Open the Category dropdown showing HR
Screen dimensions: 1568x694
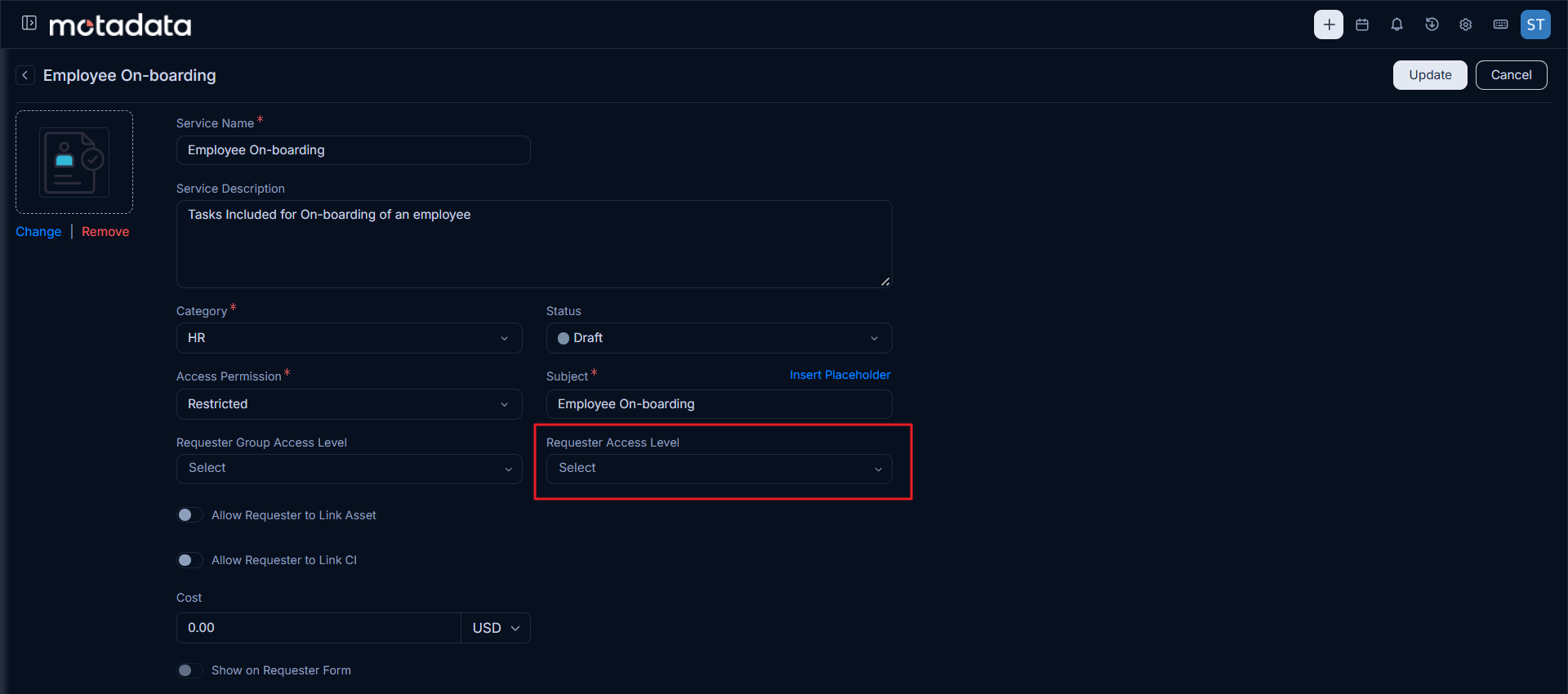coord(350,338)
